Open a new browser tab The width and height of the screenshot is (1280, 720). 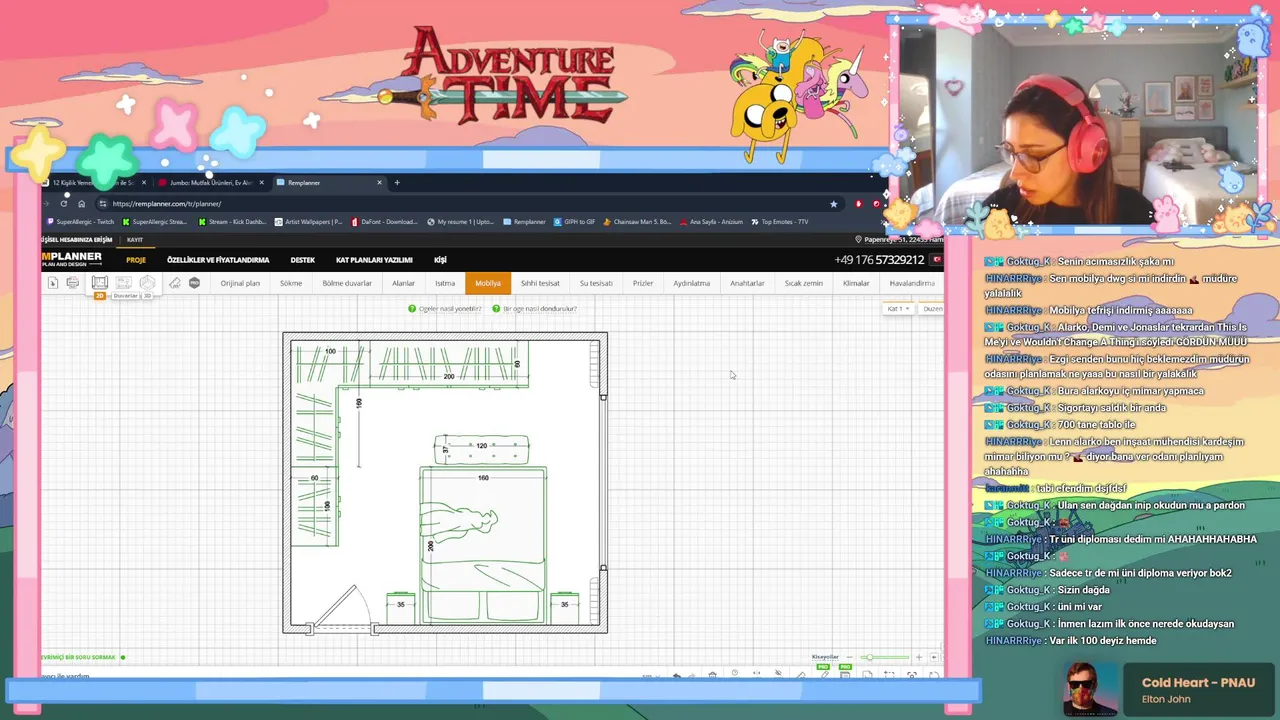click(397, 183)
